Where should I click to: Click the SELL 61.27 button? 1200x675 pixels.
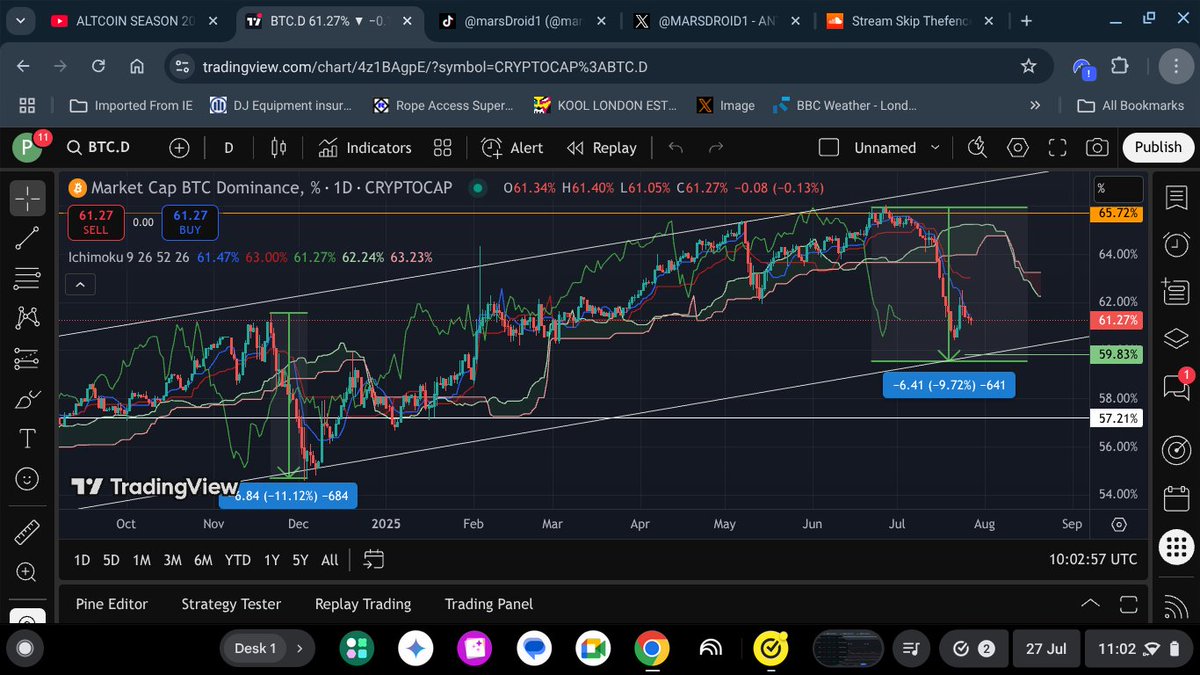click(x=95, y=222)
